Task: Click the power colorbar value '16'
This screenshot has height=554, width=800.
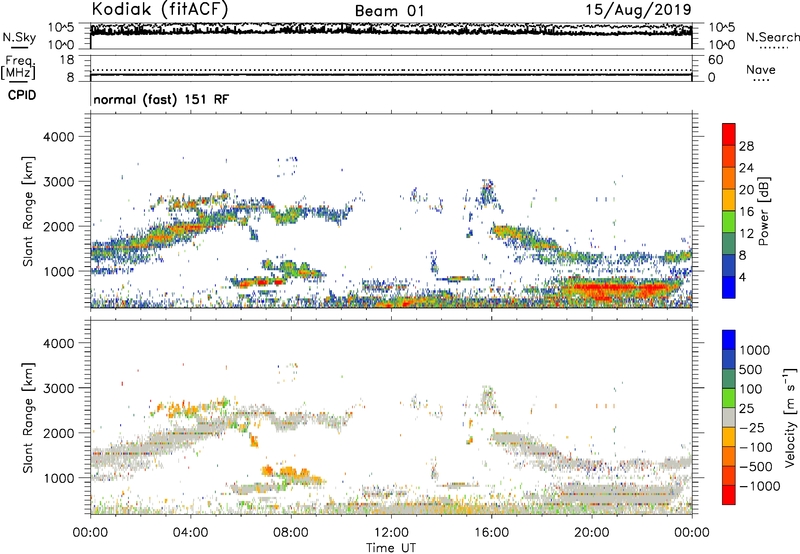Action: coord(746,212)
